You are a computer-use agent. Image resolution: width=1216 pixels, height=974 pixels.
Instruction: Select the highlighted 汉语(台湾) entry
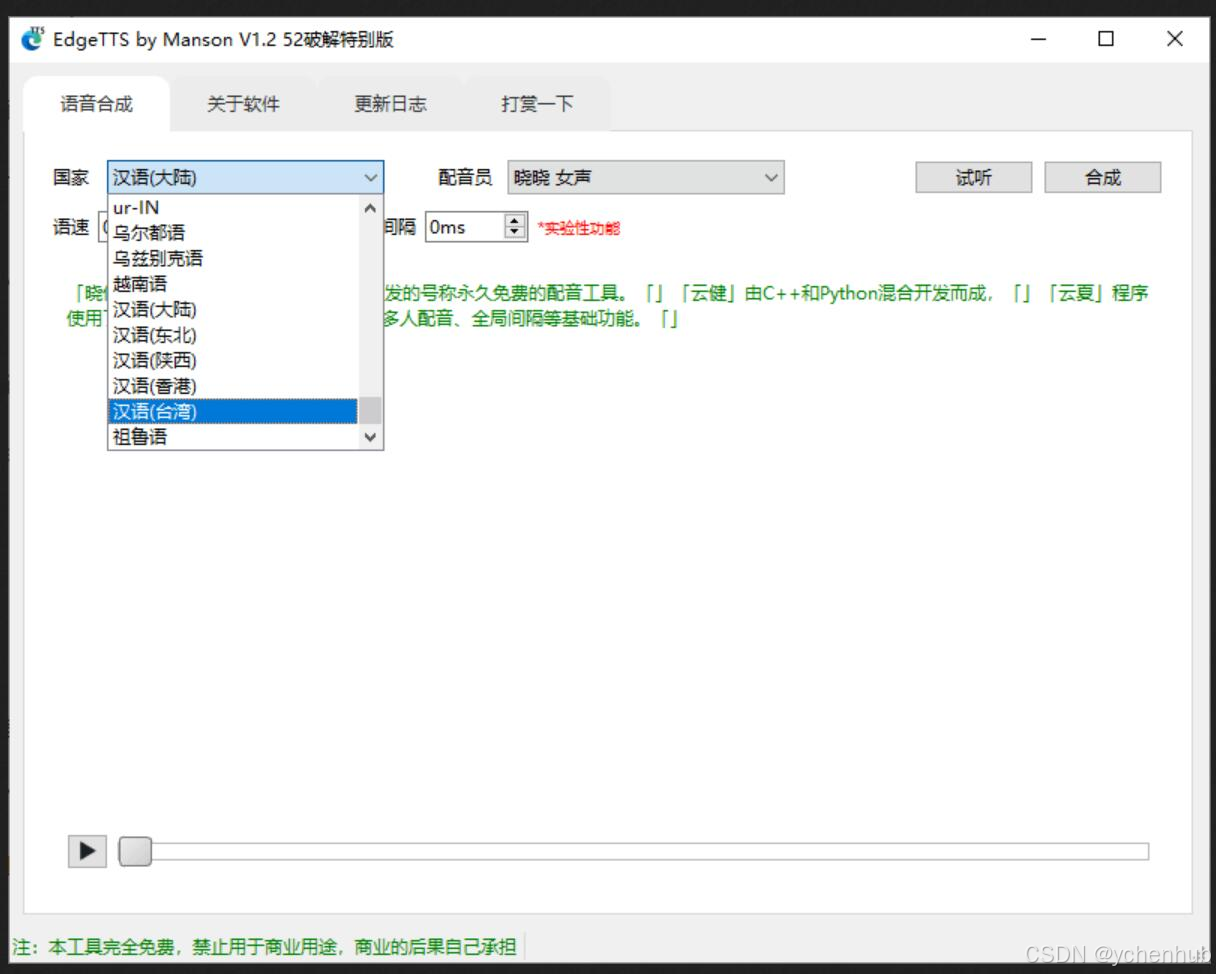232,411
